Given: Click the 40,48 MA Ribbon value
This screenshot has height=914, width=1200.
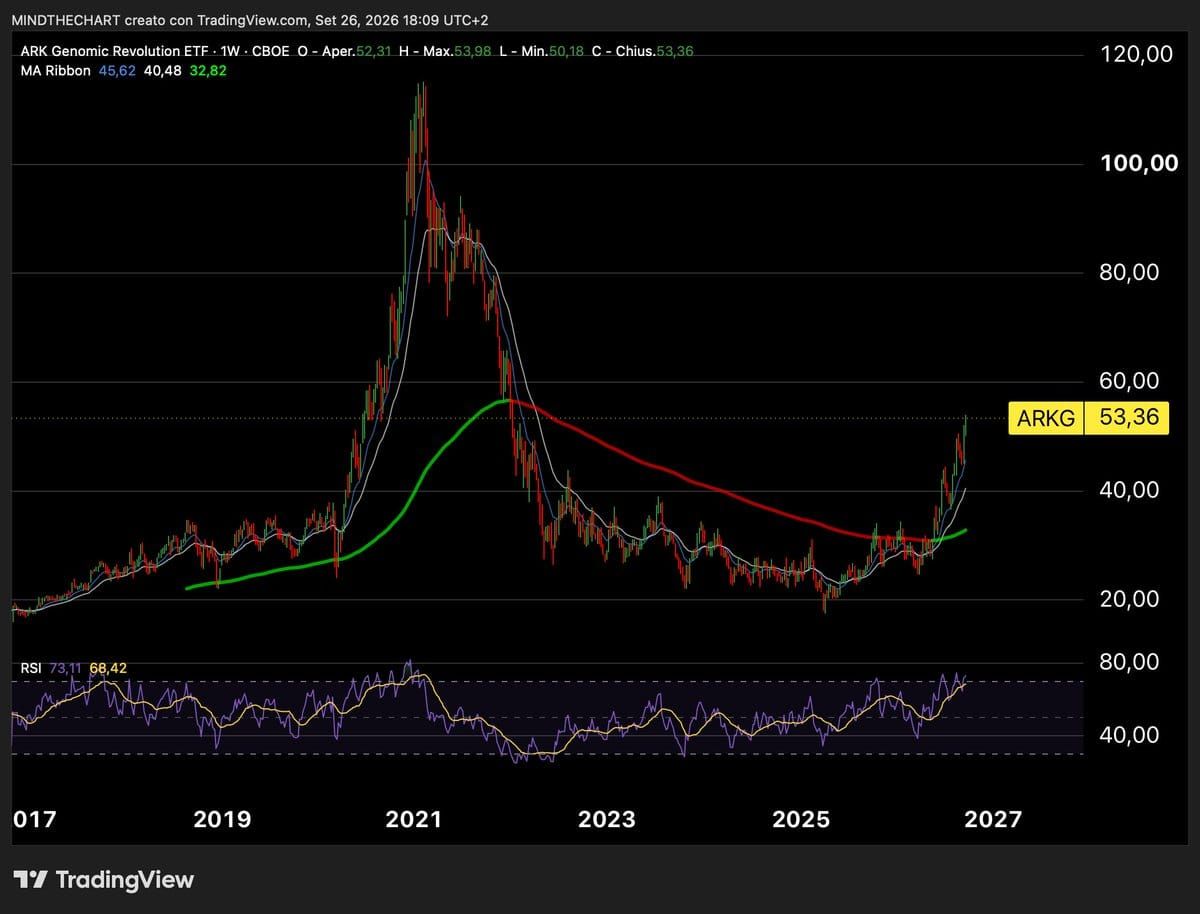Looking at the screenshot, I should (x=162, y=70).
